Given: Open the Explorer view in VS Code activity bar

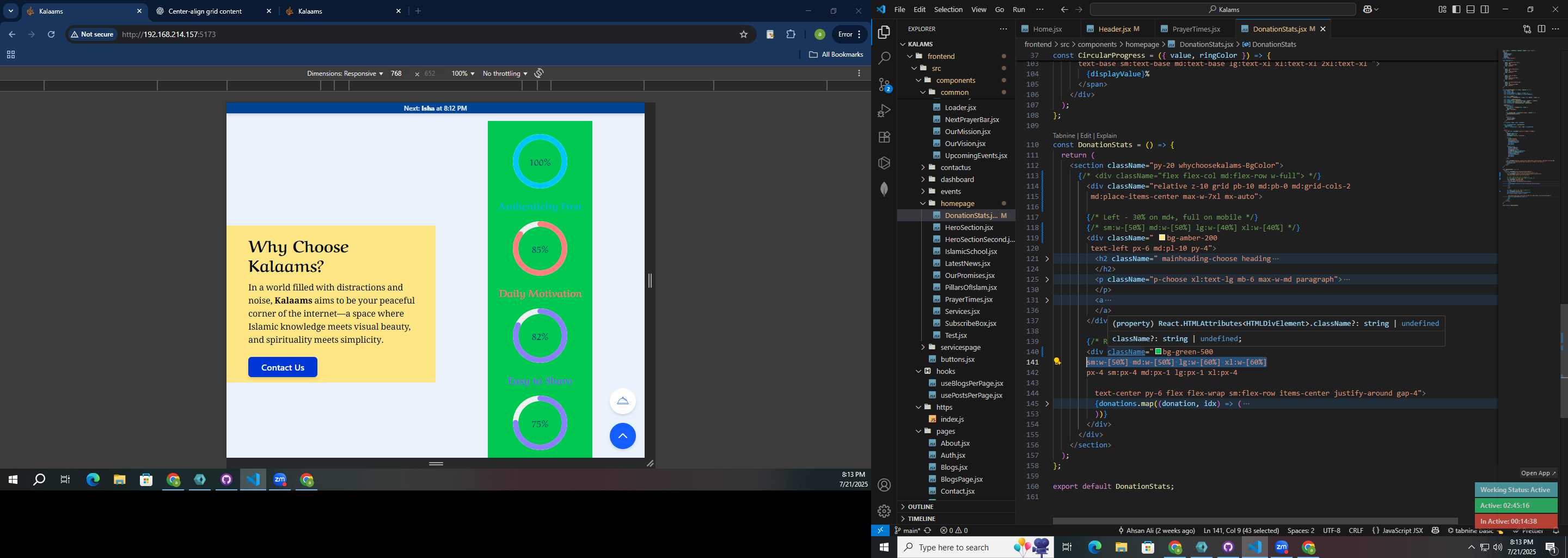Looking at the screenshot, I should pos(884,32).
